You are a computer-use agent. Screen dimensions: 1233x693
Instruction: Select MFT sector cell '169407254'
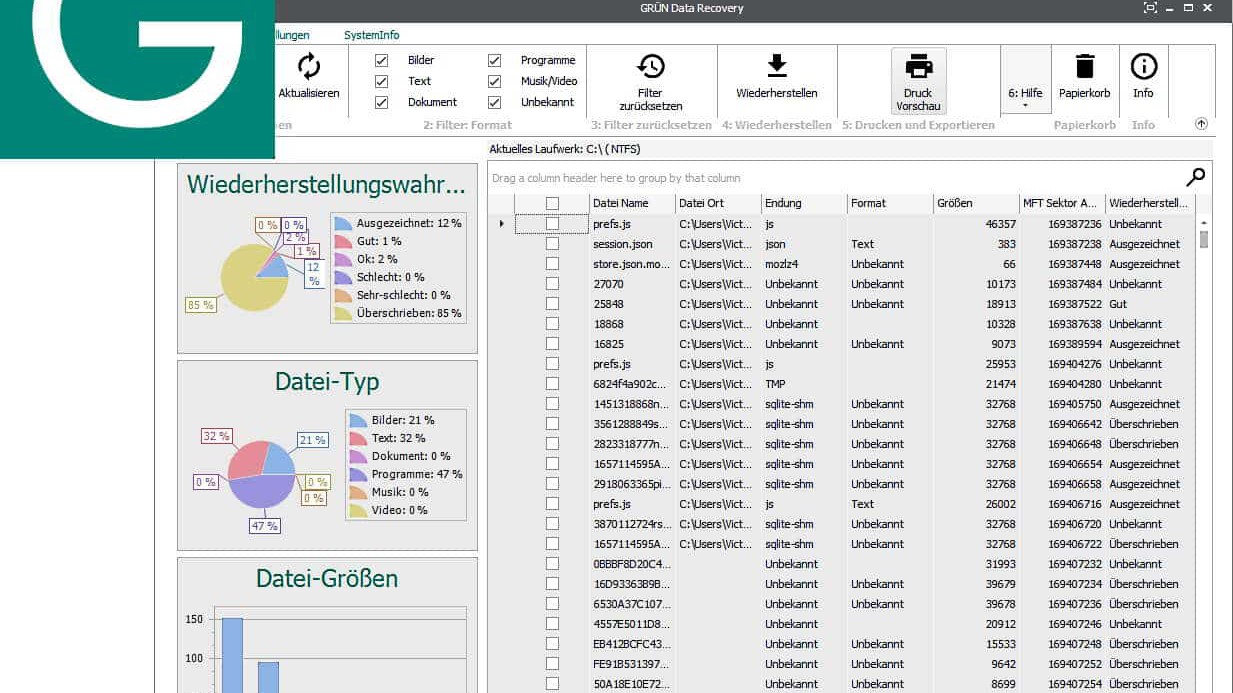point(1062,684)
